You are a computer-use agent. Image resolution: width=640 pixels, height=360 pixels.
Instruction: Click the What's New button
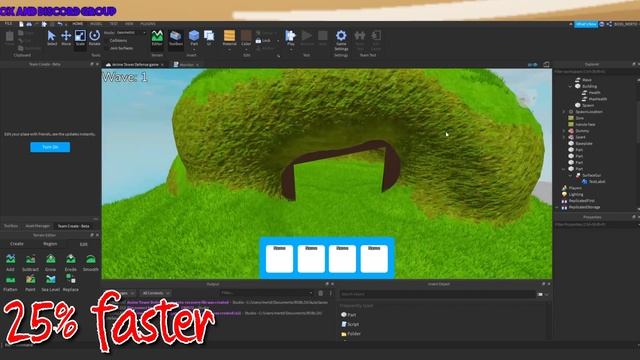[586, 24]
